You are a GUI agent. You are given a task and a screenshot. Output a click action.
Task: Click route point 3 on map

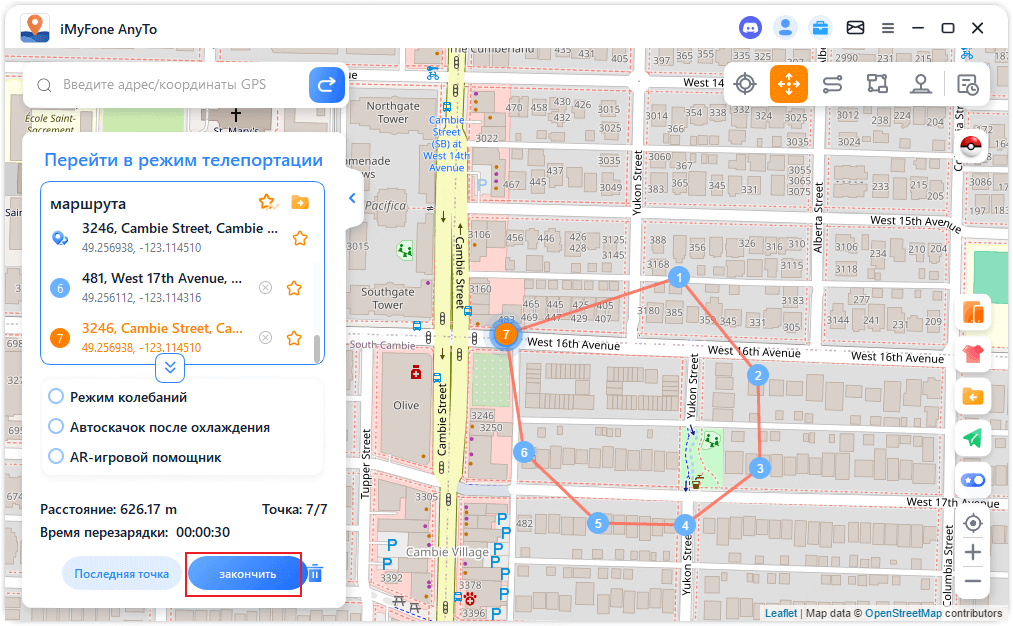tap(760, 468)
